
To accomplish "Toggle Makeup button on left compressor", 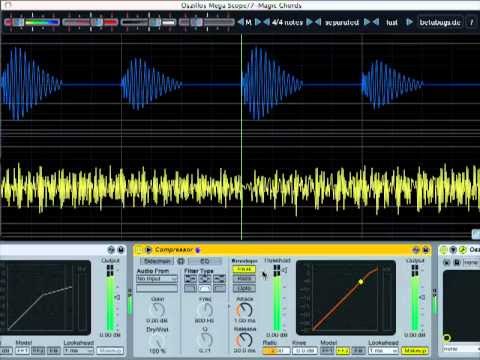I will [x=110, y=351].
